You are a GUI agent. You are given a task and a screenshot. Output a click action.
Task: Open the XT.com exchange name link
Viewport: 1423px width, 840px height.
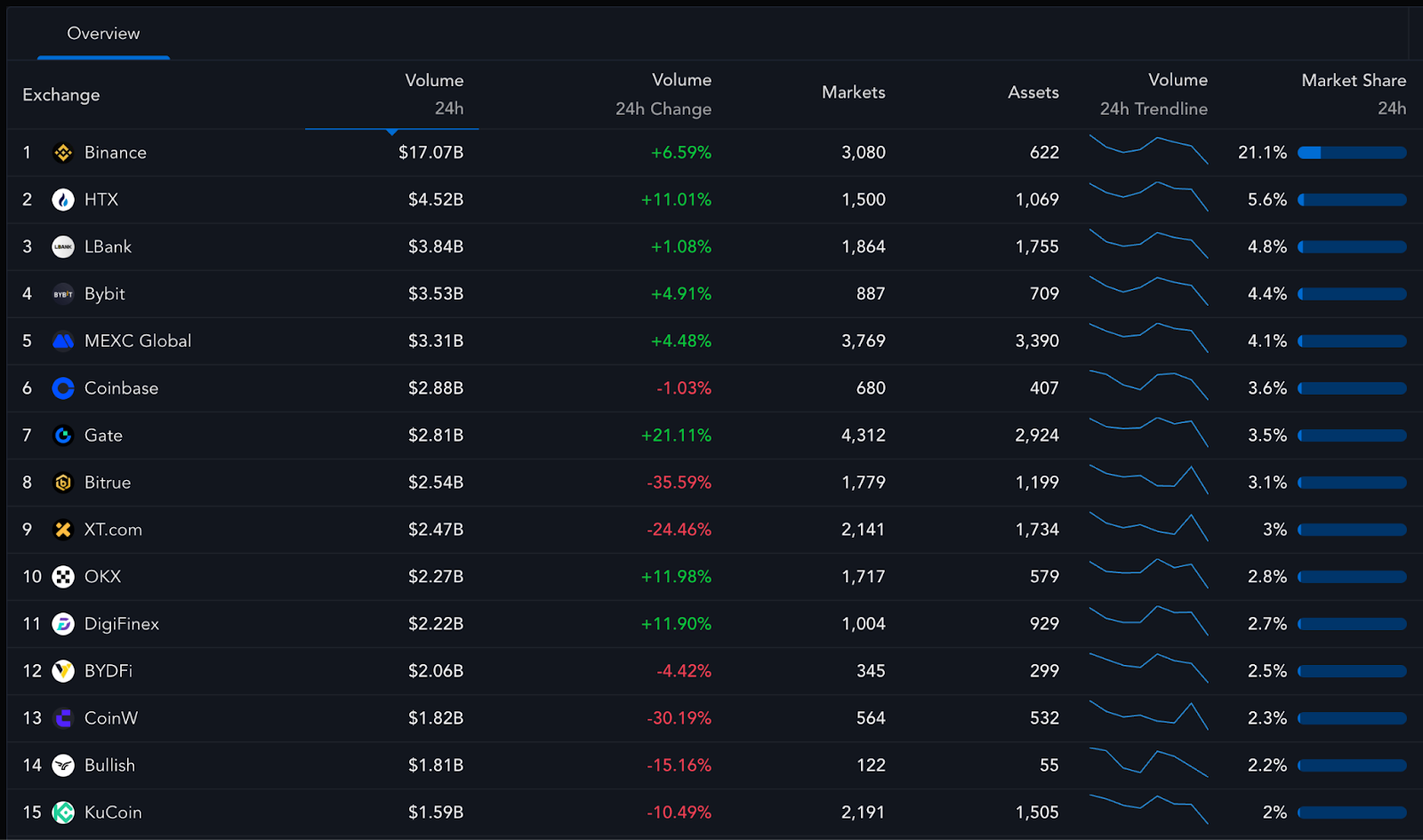click(x=113, y=529)
